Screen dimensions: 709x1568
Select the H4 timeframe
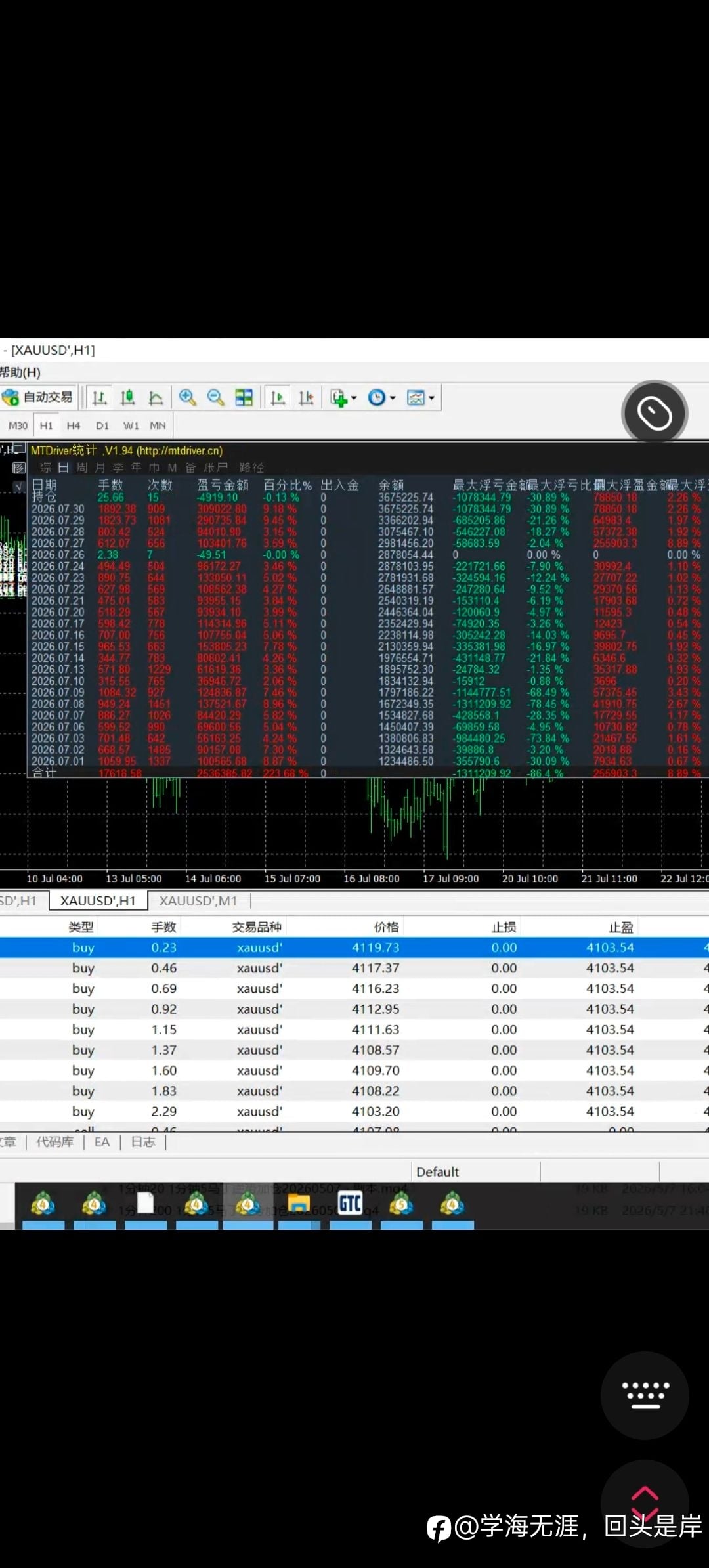tap(74, 425)
